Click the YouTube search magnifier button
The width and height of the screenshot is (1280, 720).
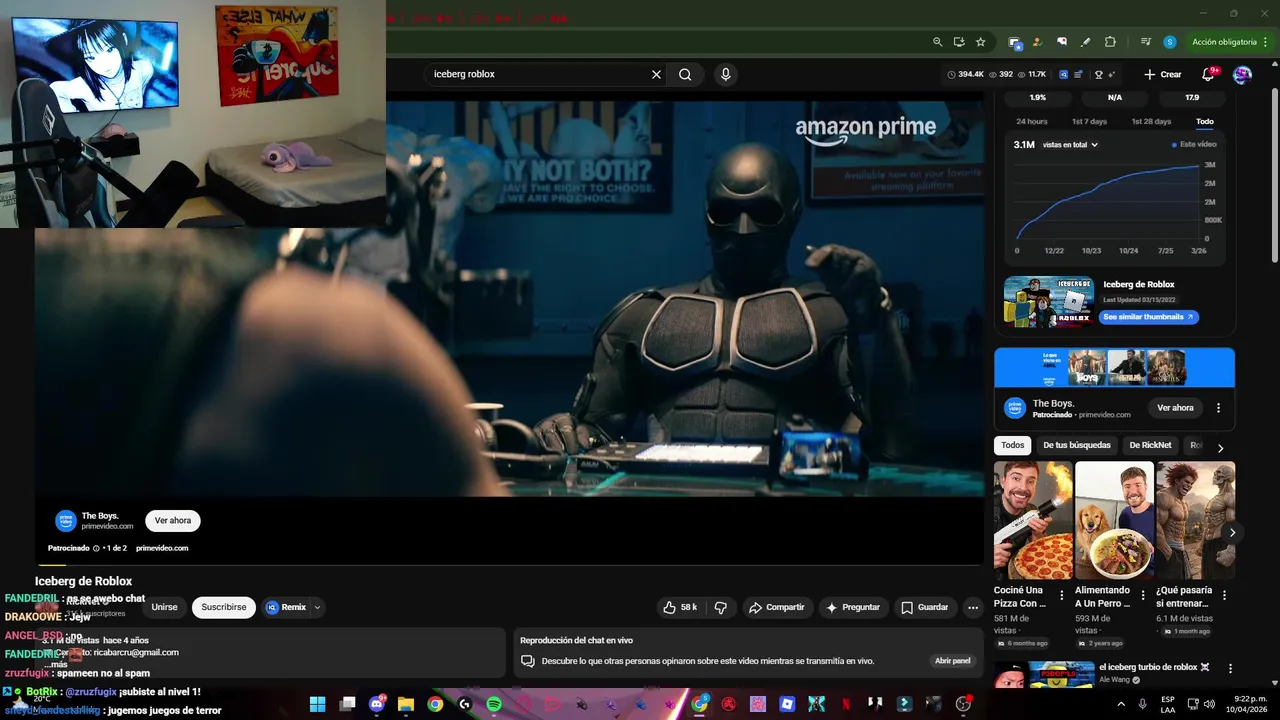point(685,74)
